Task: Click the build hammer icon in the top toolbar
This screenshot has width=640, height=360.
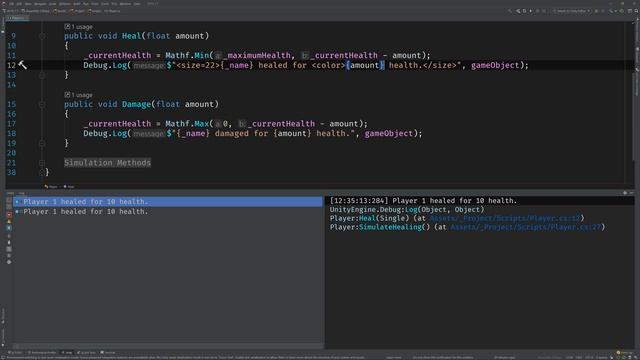Action: (510, 11)
